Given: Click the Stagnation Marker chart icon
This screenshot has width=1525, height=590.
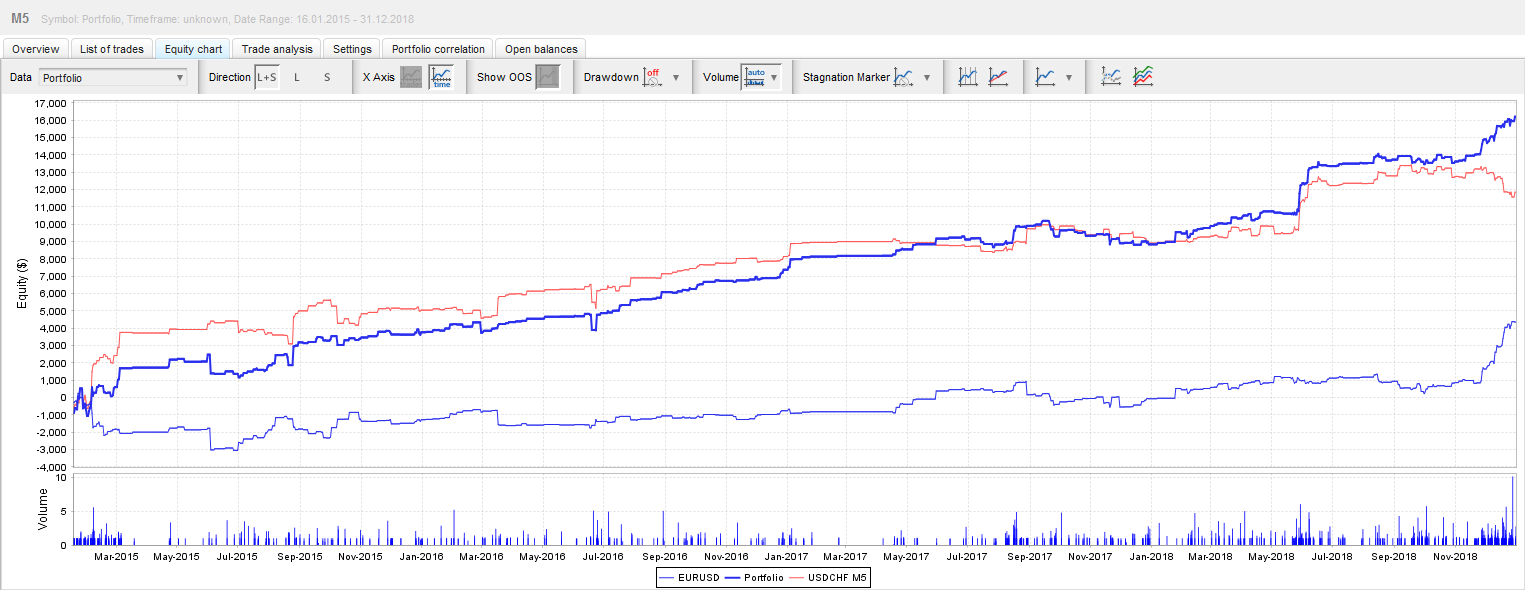Looking at the screenshot, I should pos(904,77).
